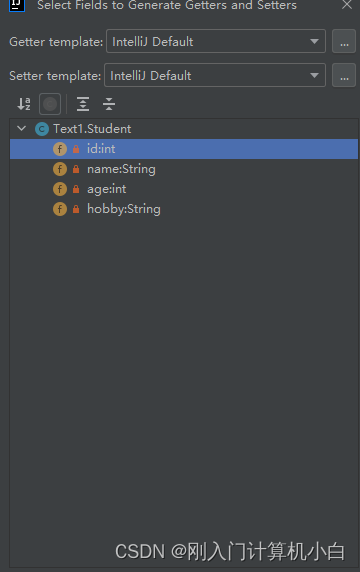Close the Getters and Setters dialog
Viewport: 360px width, 572px height.
click(x=347, y=5)
